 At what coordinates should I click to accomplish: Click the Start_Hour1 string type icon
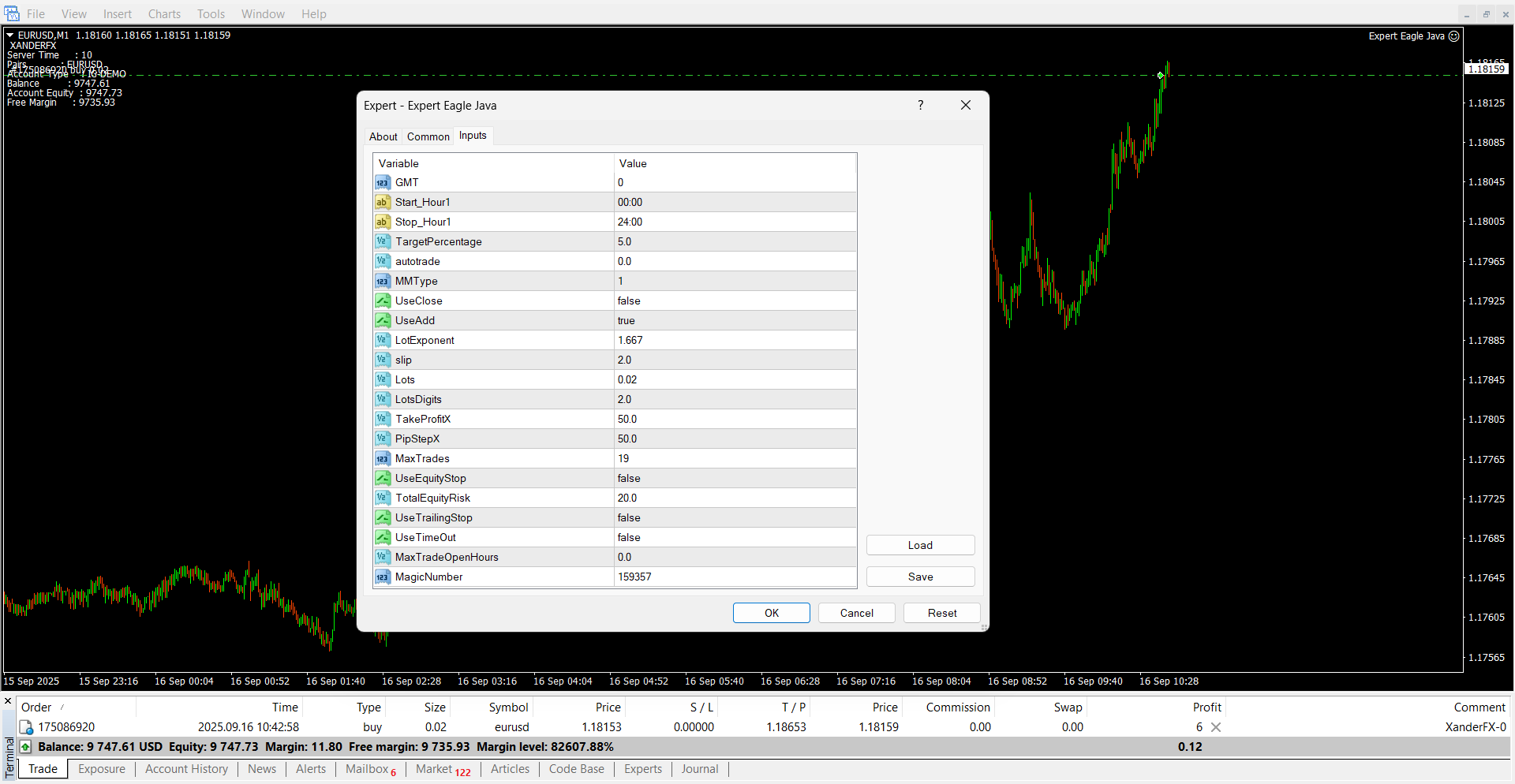tap(383, 203)
